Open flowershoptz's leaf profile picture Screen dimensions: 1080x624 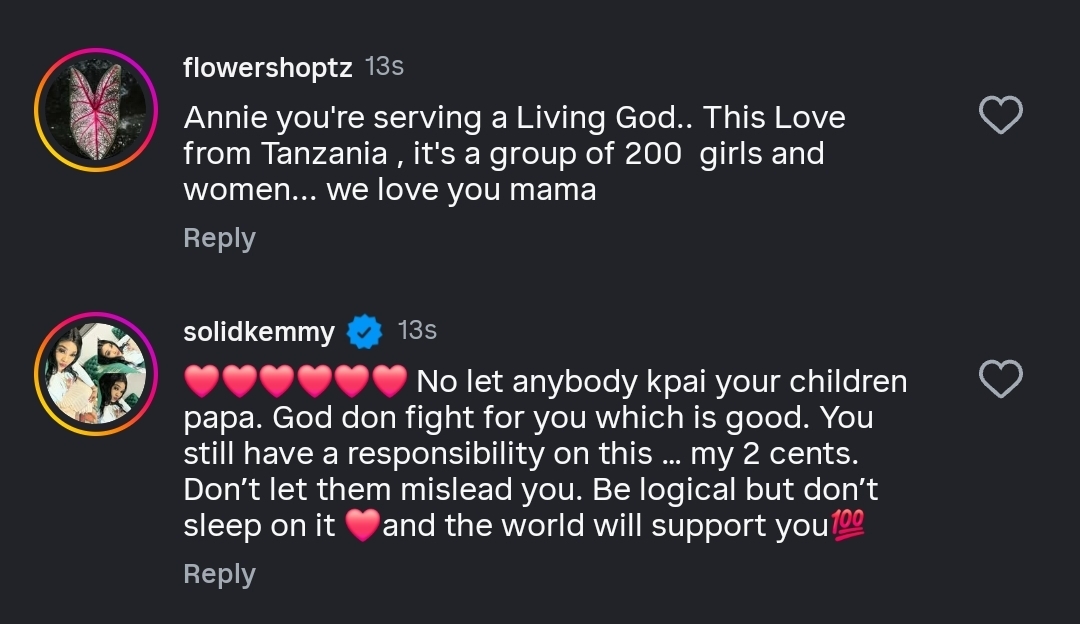click(x=96, y=110)
